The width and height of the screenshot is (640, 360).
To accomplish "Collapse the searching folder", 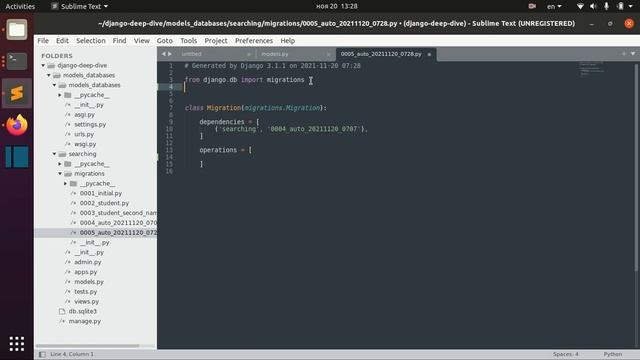I will (54, 154).
